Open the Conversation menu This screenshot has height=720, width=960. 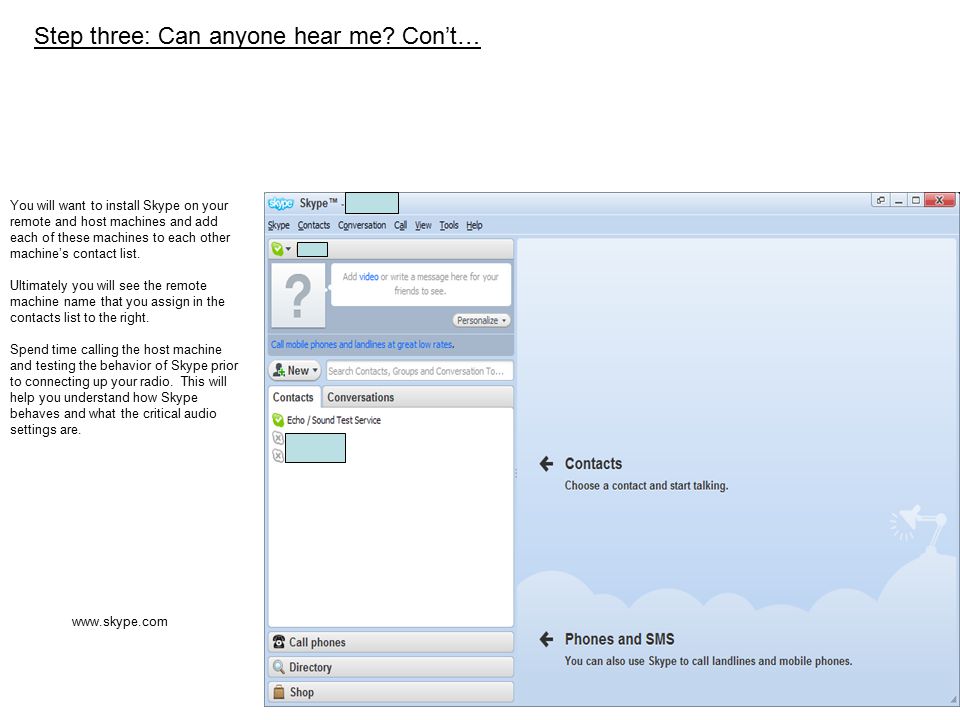(362, 225)
